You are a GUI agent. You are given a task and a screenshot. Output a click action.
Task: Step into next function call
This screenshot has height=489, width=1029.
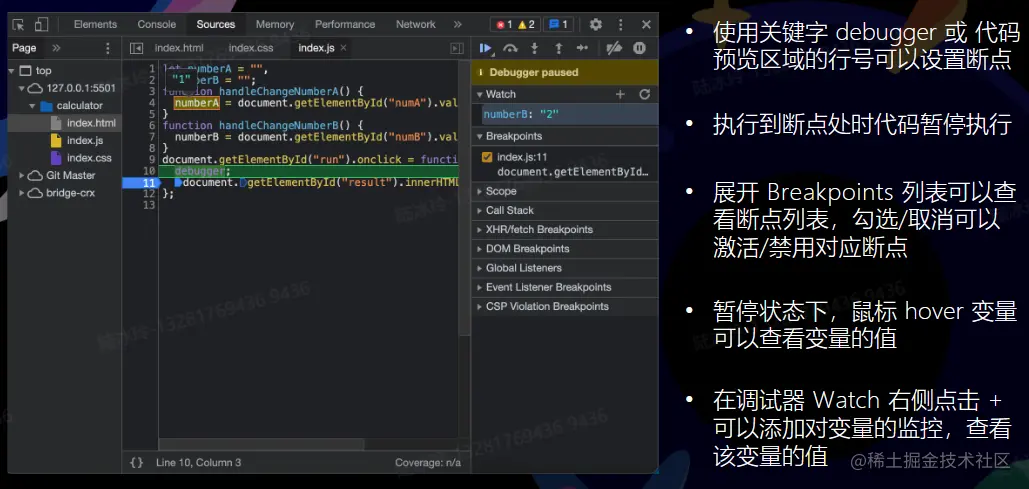click(534, 48)
